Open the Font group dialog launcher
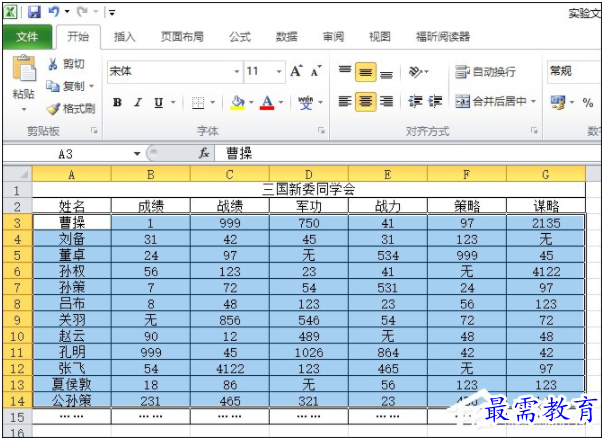Viewport: 606px width, 441px height. (x=321, y=131)
